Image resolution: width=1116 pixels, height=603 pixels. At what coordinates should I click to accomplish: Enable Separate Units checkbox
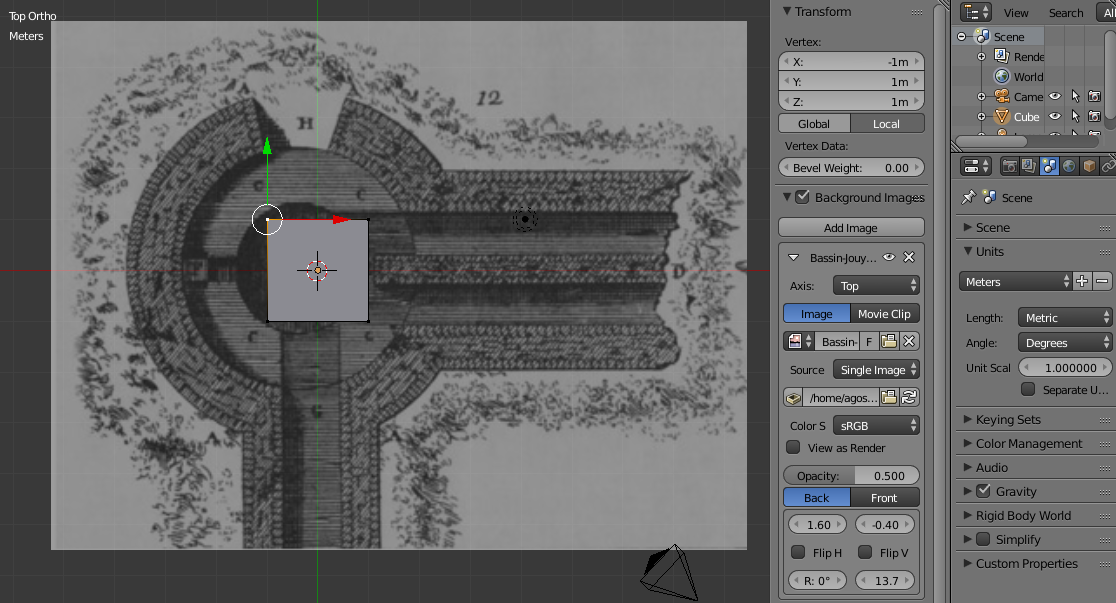click(1028, 389)
